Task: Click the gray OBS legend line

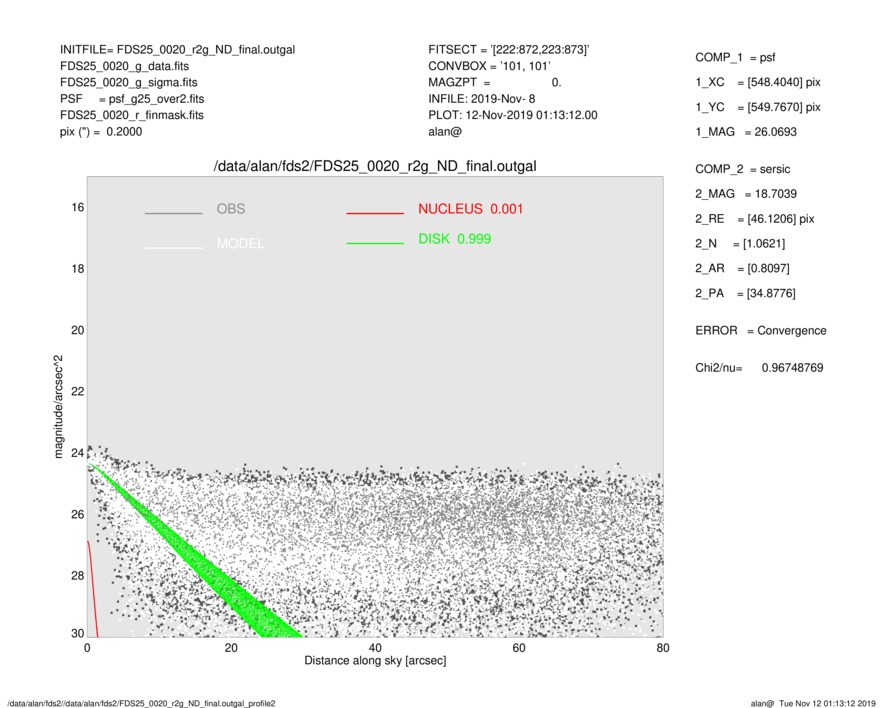Action: tap(173, 213)
